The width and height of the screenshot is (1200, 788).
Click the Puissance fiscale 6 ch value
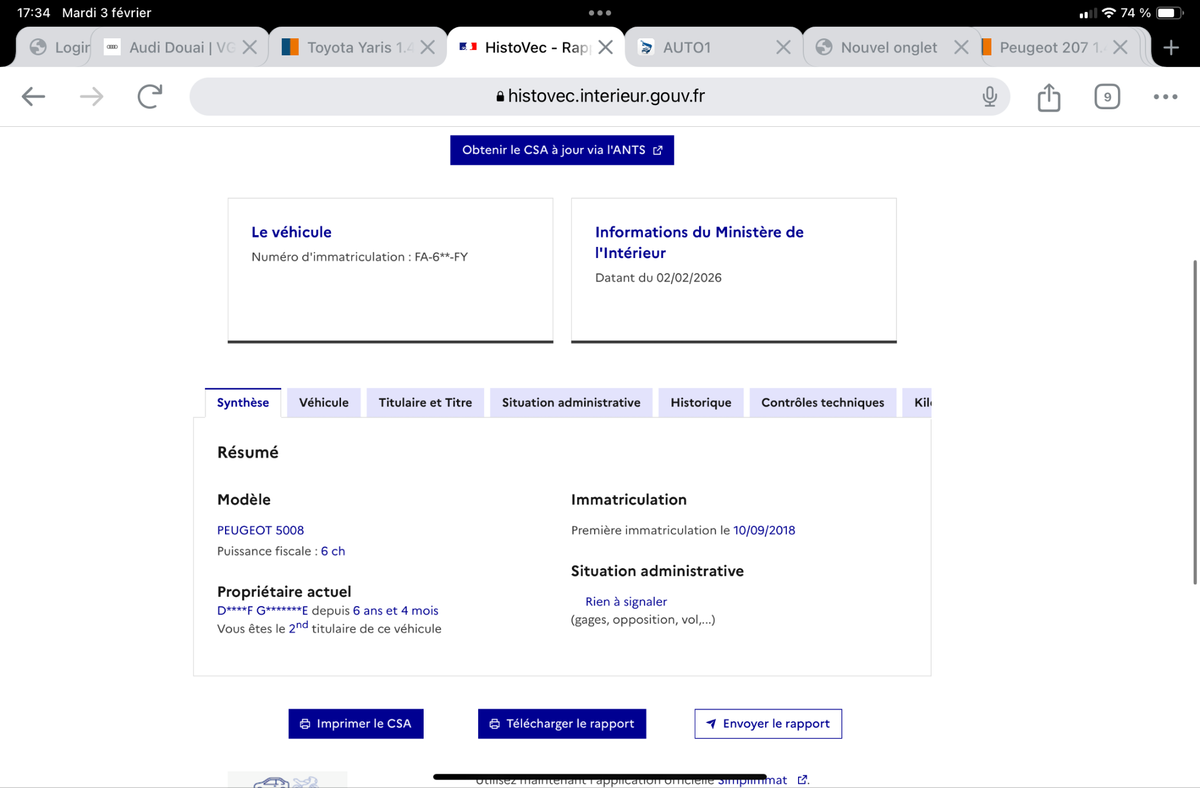333,551
